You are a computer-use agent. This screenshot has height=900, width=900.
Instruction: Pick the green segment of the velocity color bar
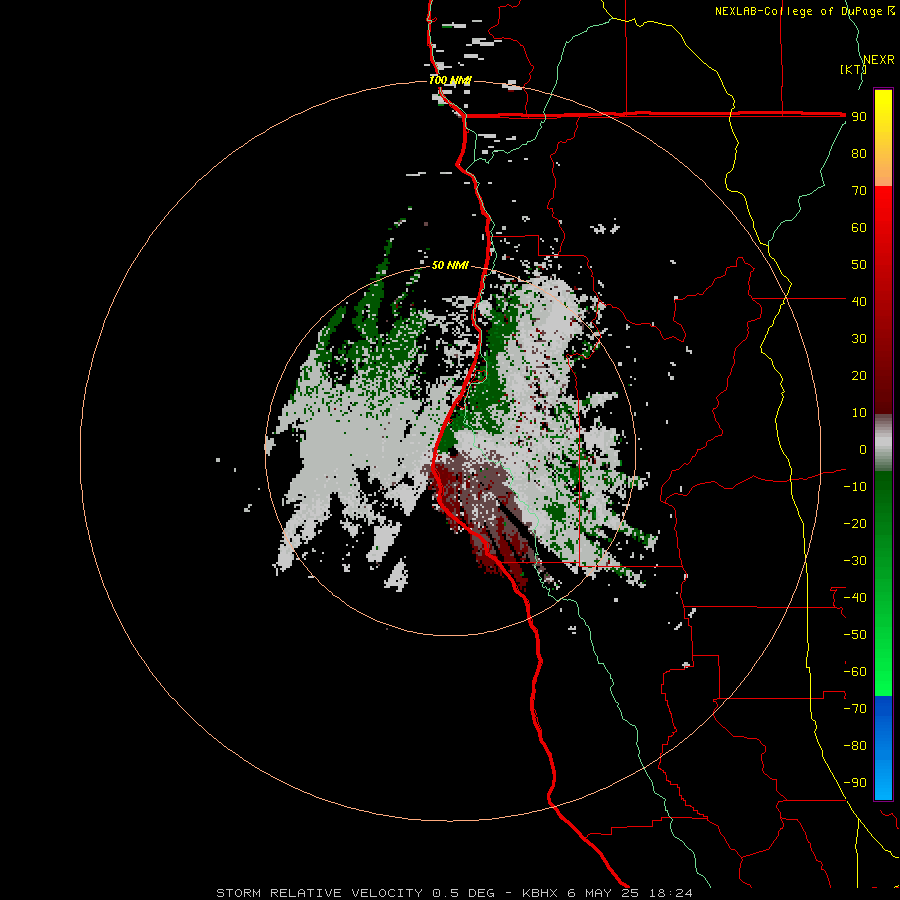(x=883, y=584)
